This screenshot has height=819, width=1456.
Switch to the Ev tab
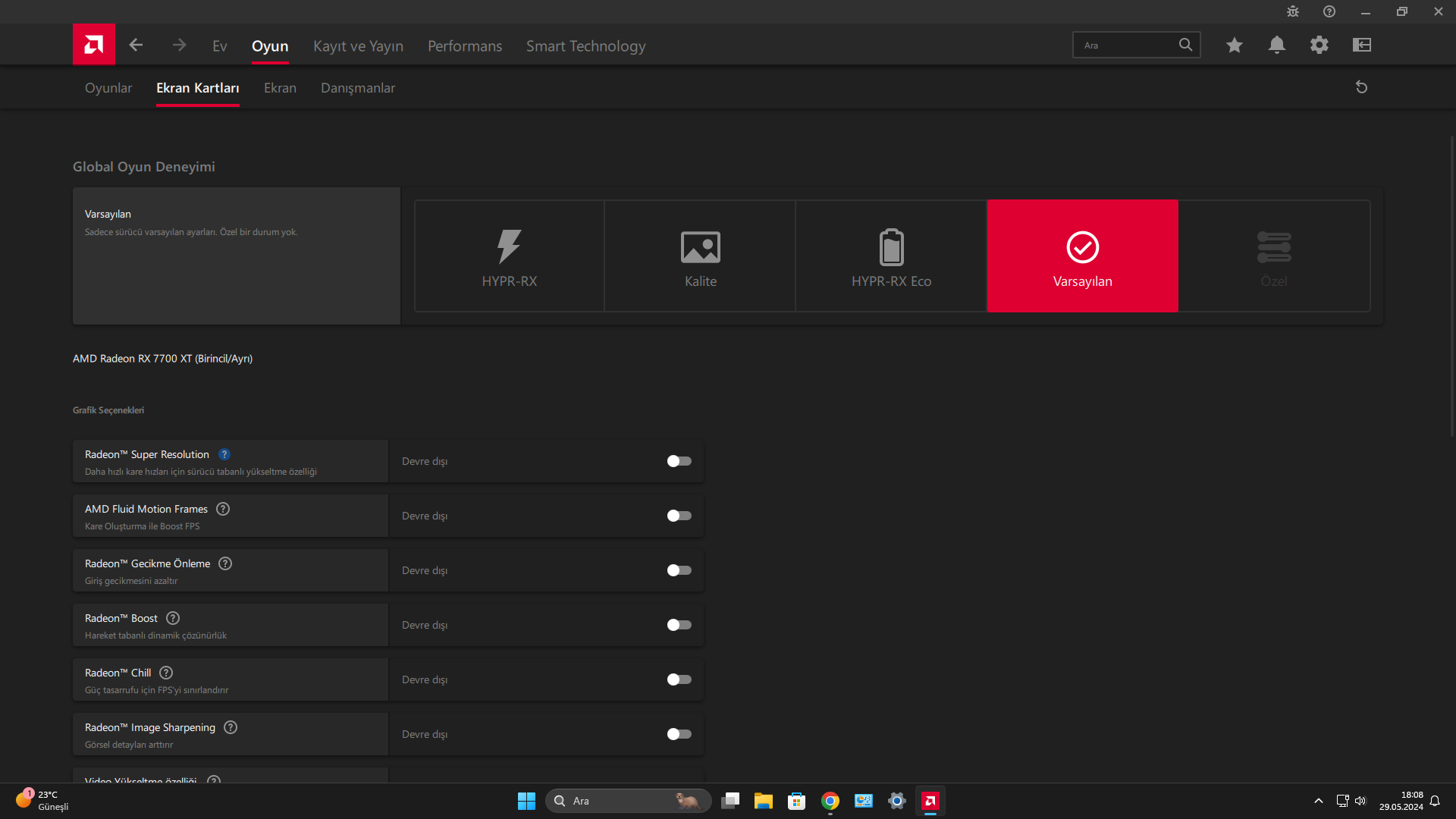point(220,46)
